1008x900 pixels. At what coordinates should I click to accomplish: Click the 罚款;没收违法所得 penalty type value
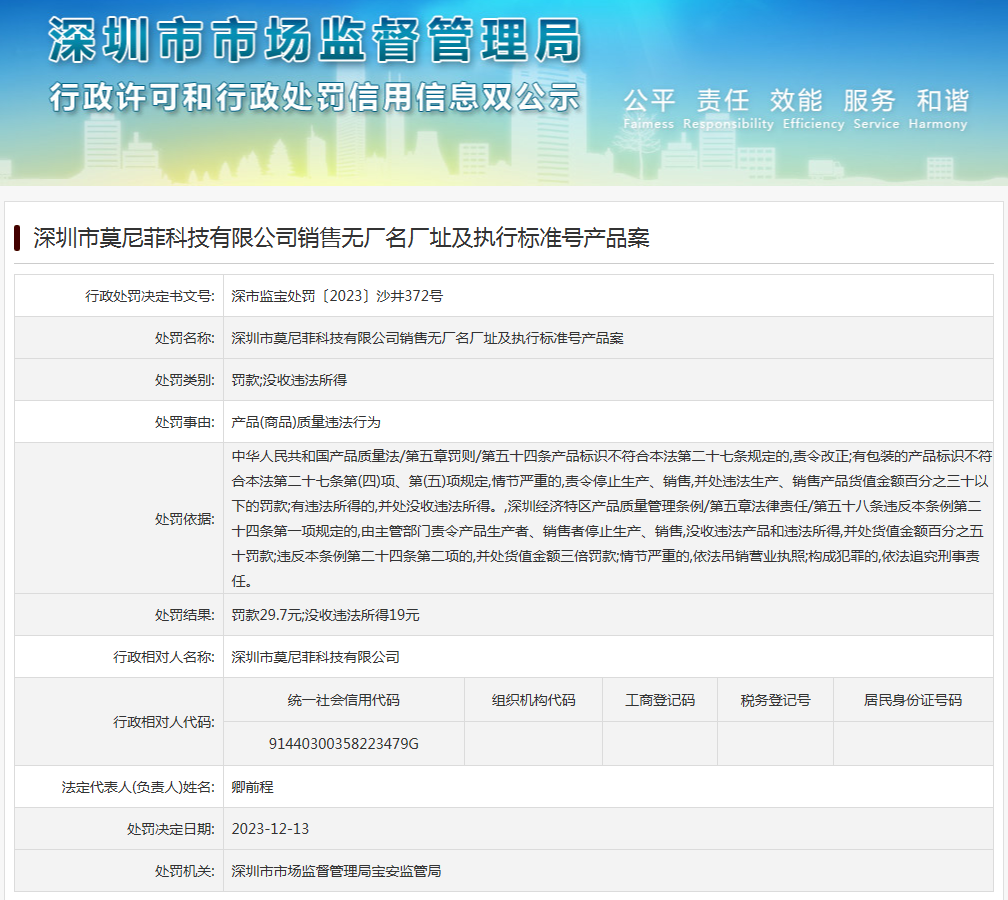tap(289, 380)
